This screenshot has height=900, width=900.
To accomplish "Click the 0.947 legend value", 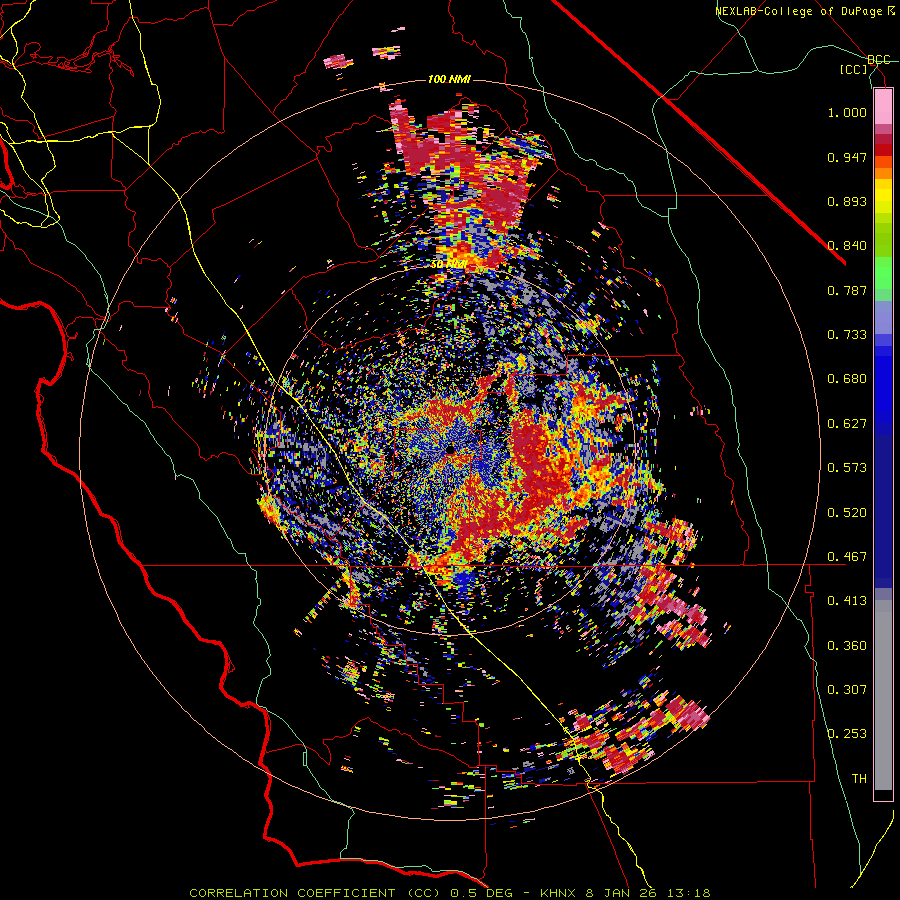I will click(x=847, y=157).
